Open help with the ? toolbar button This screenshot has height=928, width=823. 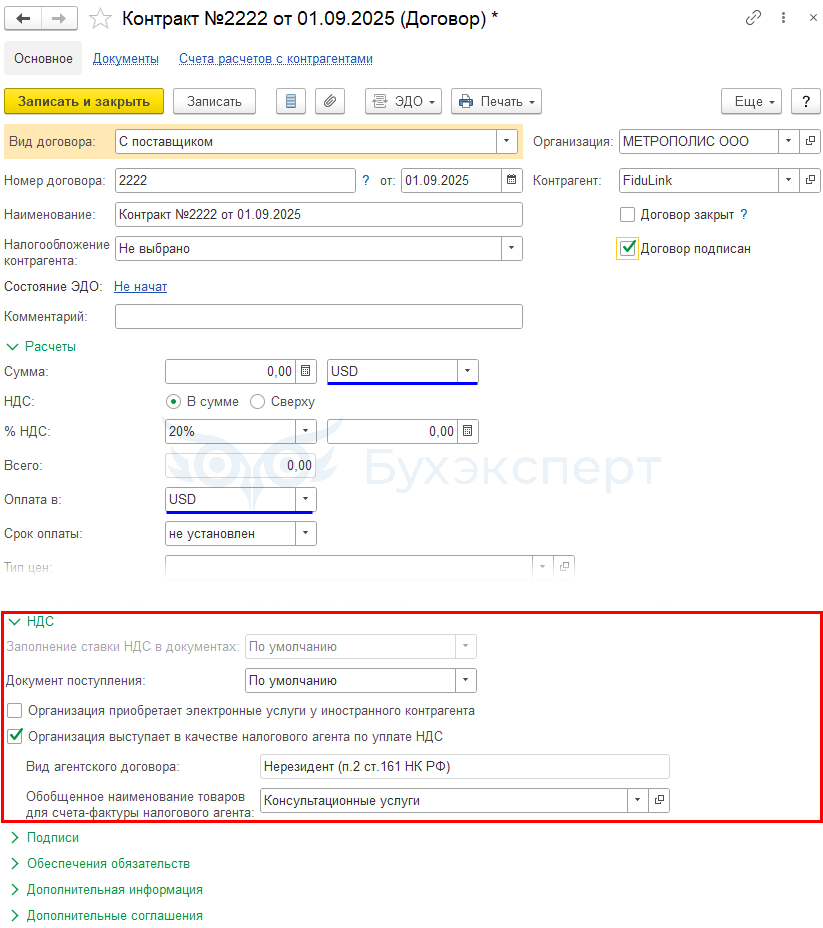[805, 101]
